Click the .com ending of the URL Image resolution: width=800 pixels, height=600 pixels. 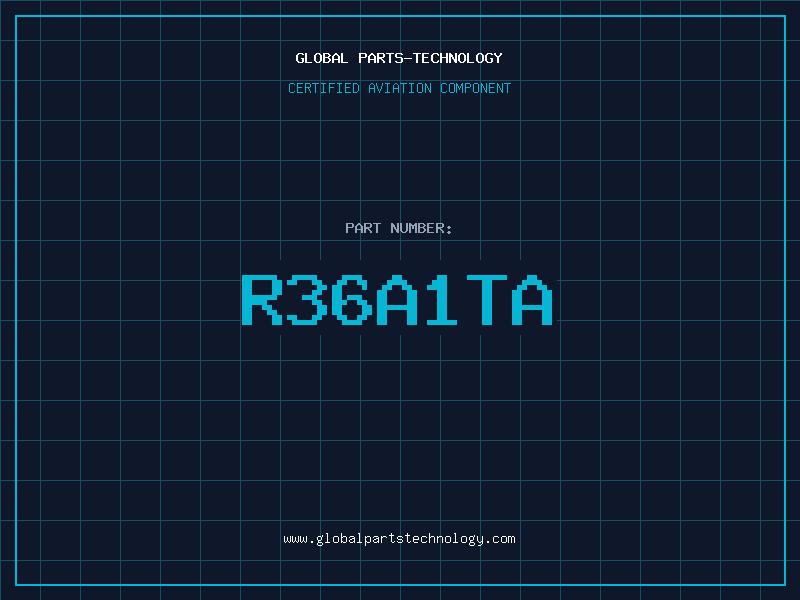click(x=500, y=538)
